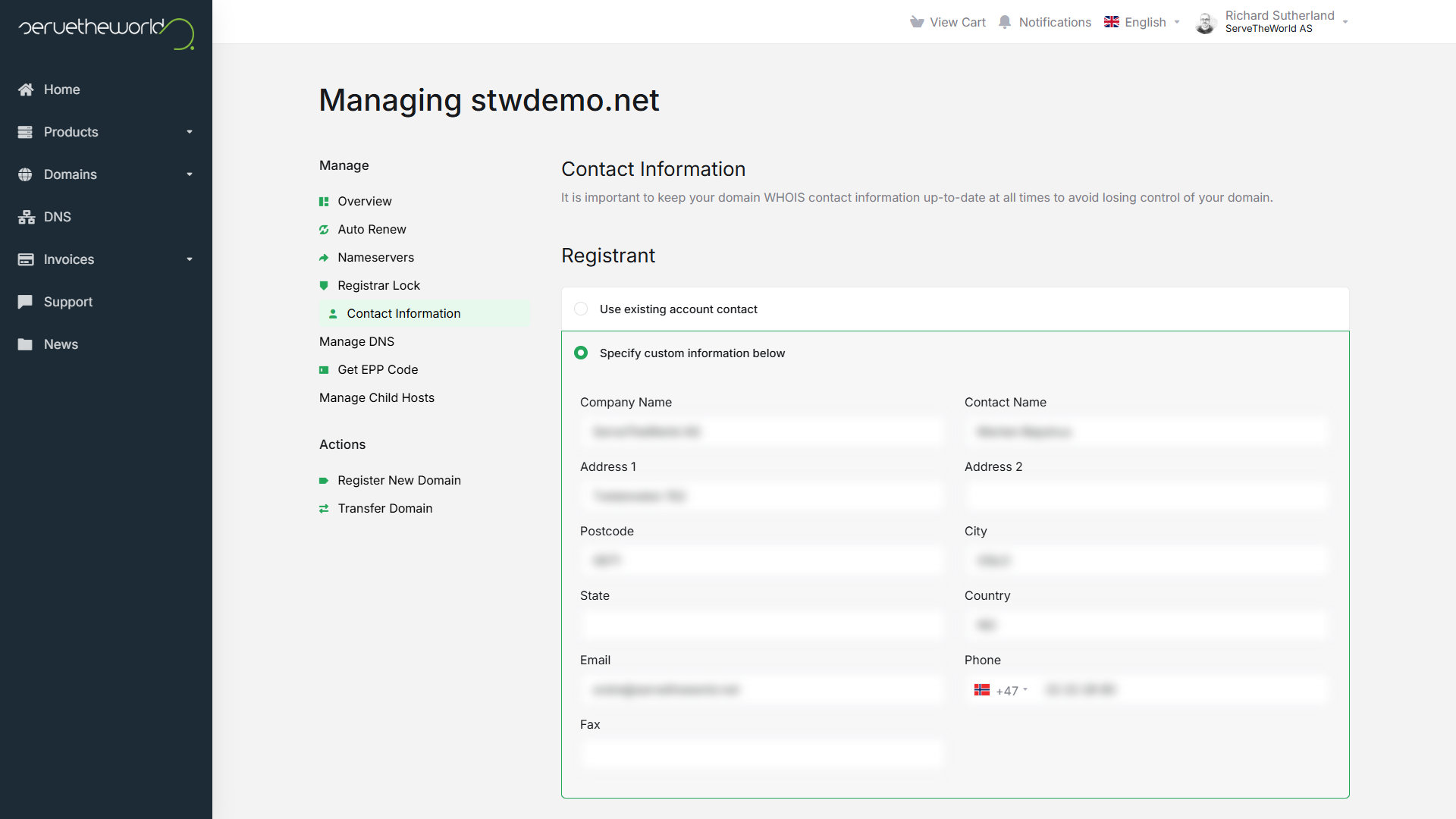This screenshot has height=819, width=1456.
Task: Click the Address 2 input field
Action: [x=1147, y=497]
